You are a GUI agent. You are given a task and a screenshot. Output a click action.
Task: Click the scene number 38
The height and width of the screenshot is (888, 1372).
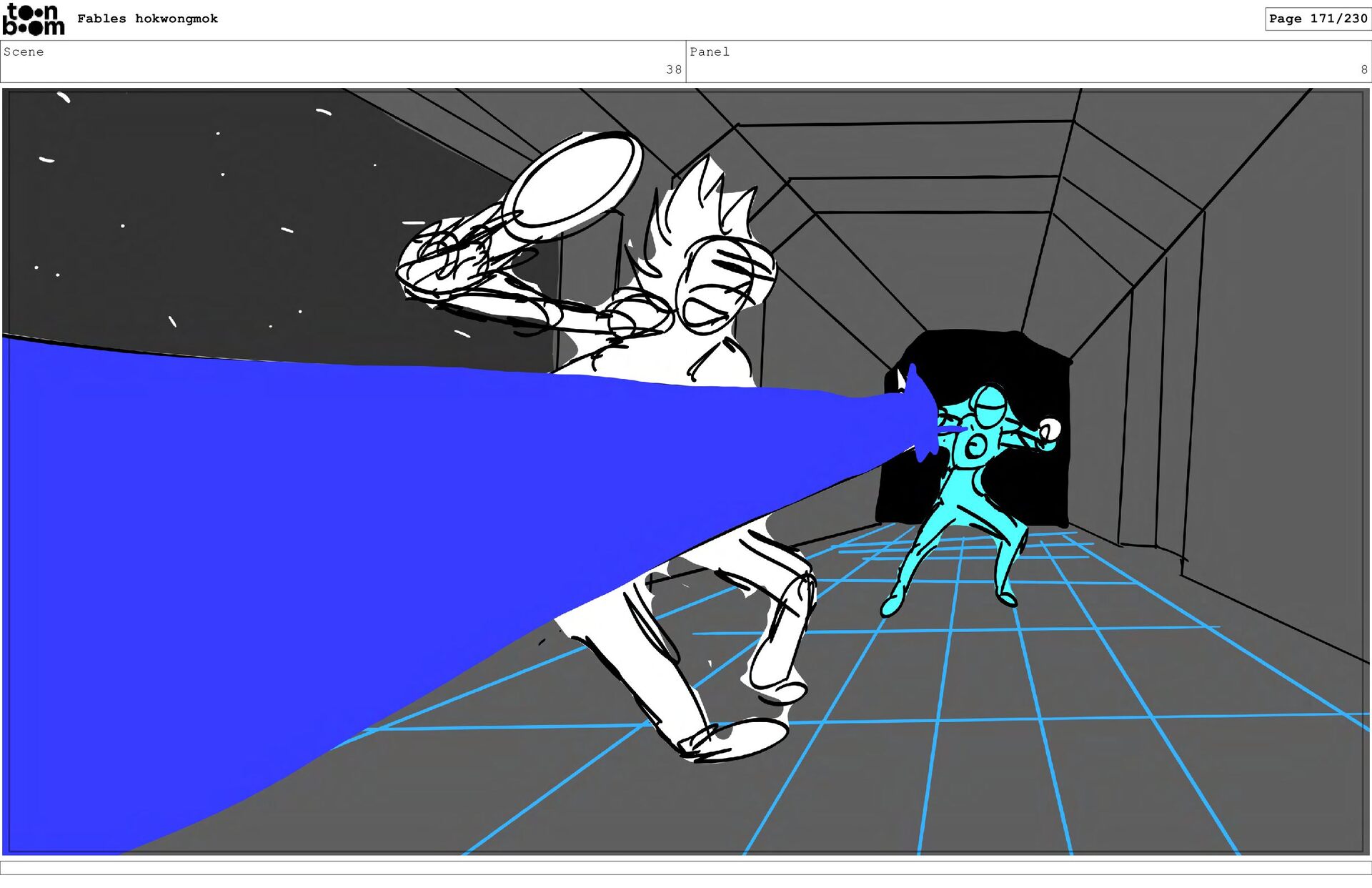673,70
